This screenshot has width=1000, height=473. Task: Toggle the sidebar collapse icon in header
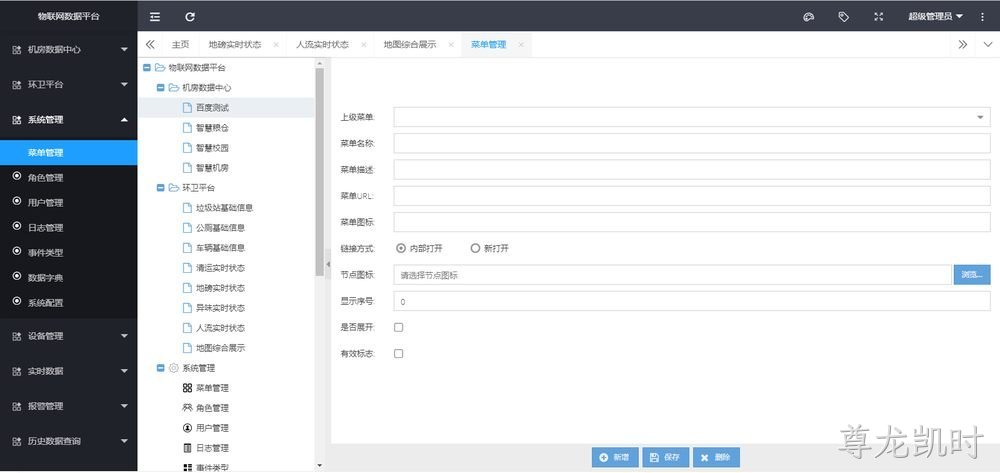(x=155, y=17)
